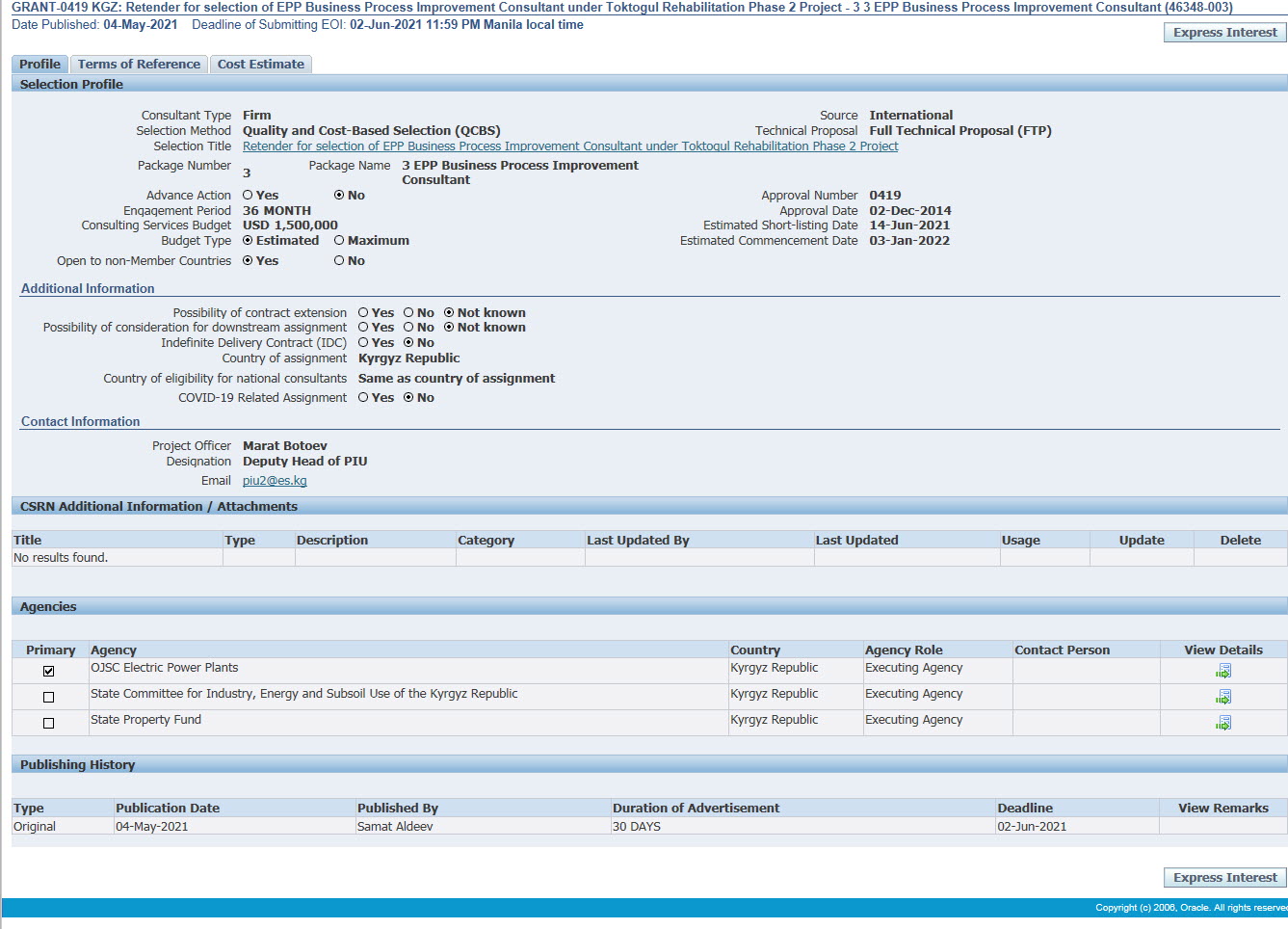Screen dimensions: 1288x929
Task: Select No for Open to non-Member Countries
Action: [x=339, y=260]
